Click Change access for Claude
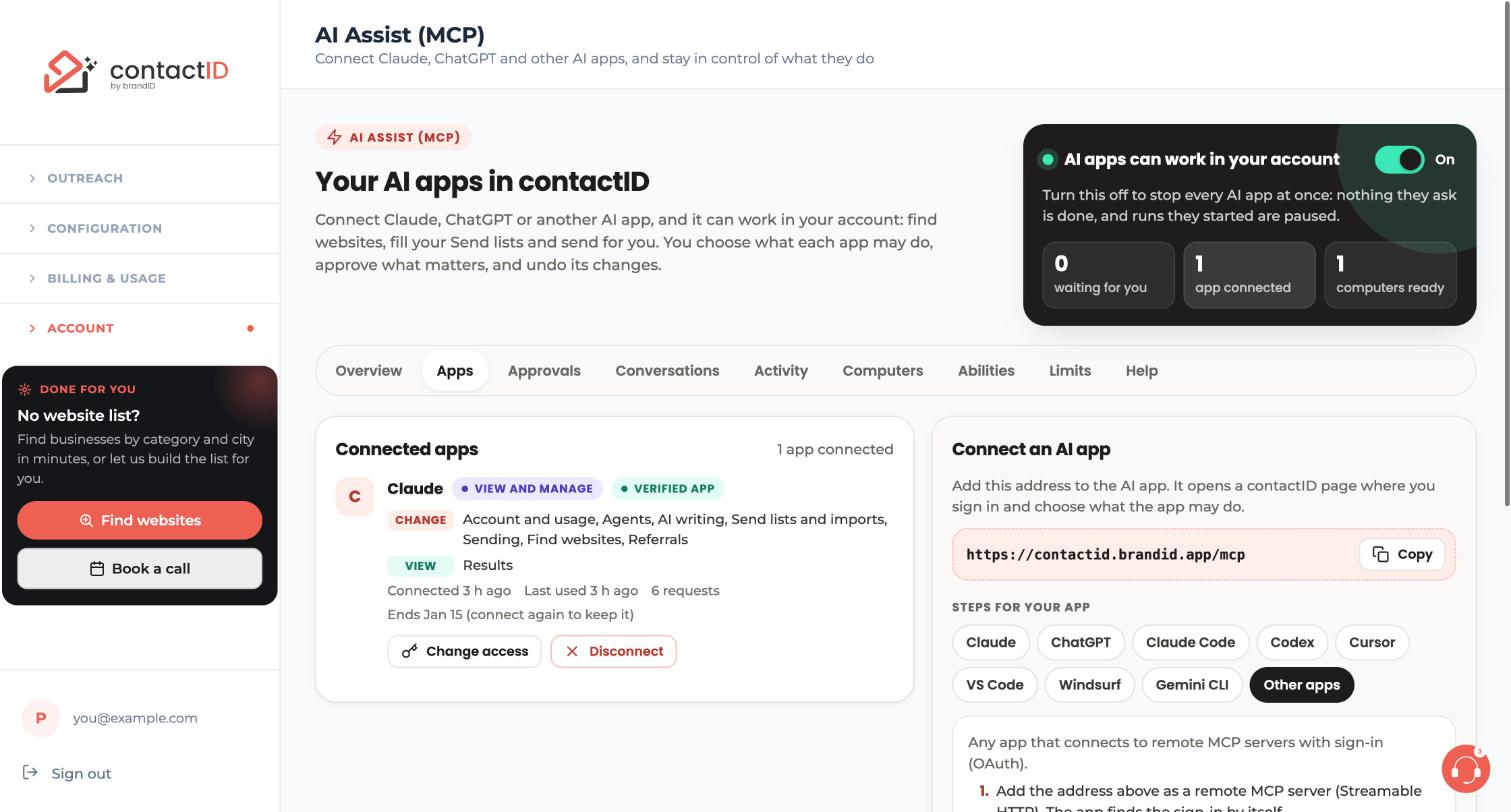The width and height of the screenshot is (1511, 812). [465, 651]
